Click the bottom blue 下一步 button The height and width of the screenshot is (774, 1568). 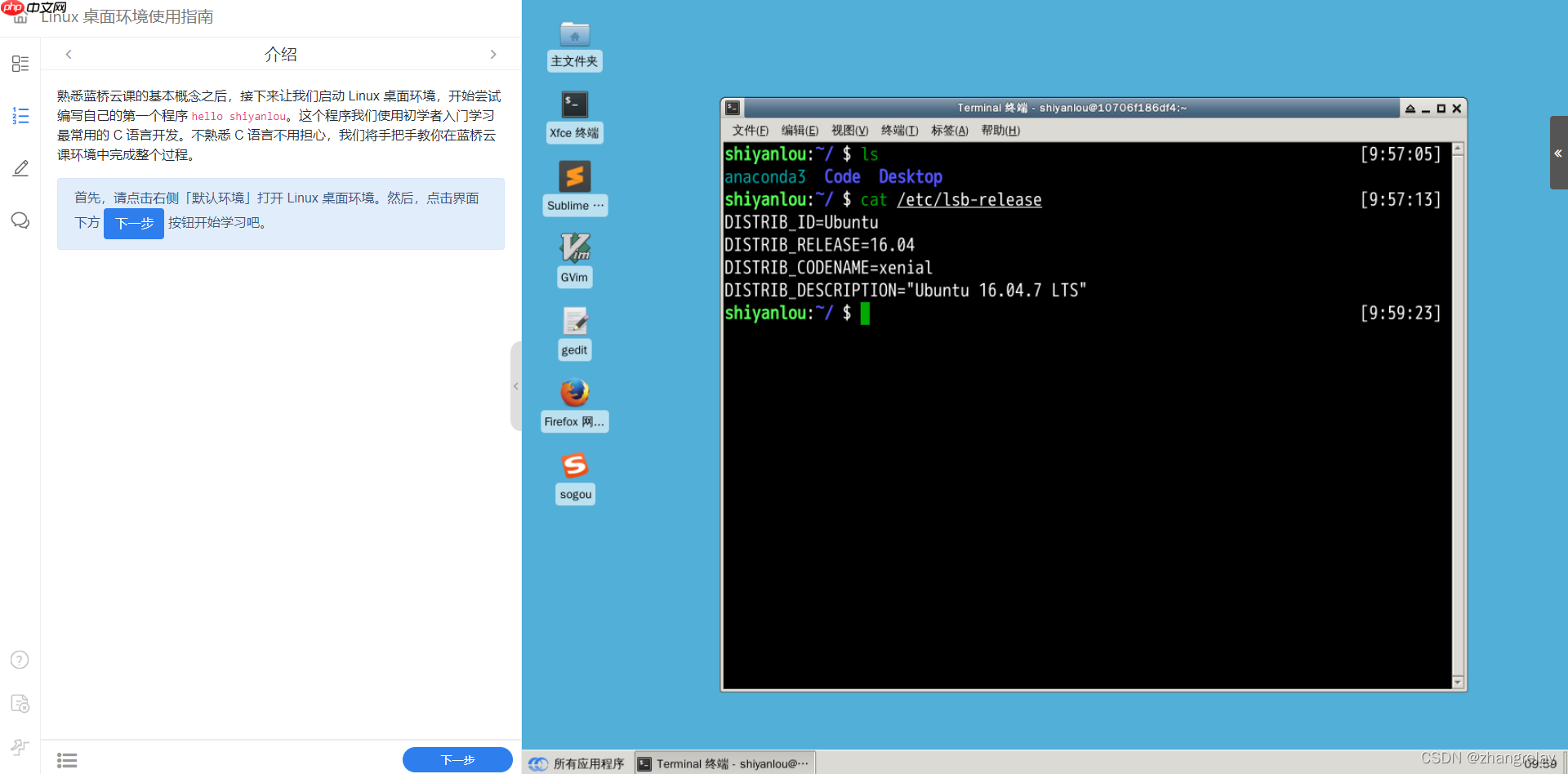pos(457,760)
